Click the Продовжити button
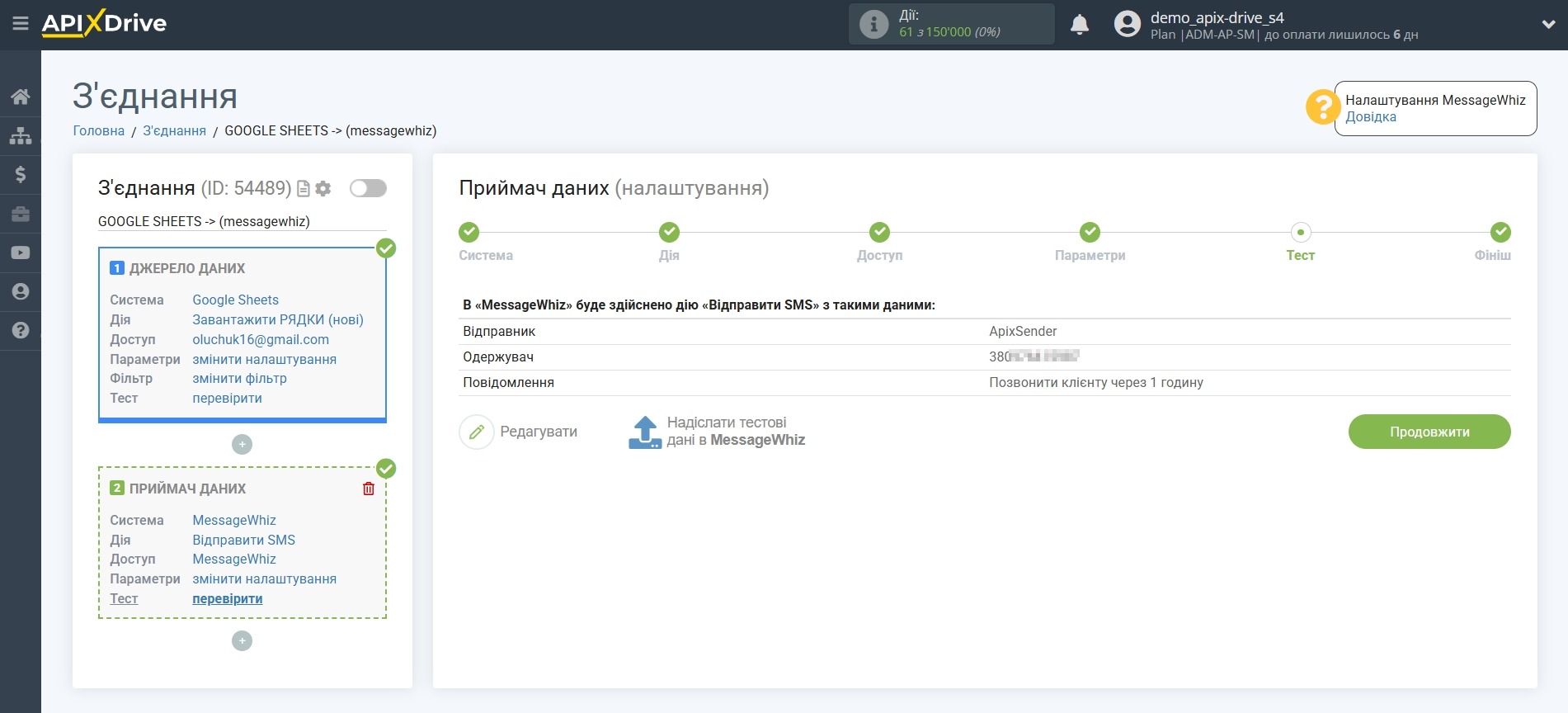This screenshot has width=1568, height=713. click(x=1429, y=432)
